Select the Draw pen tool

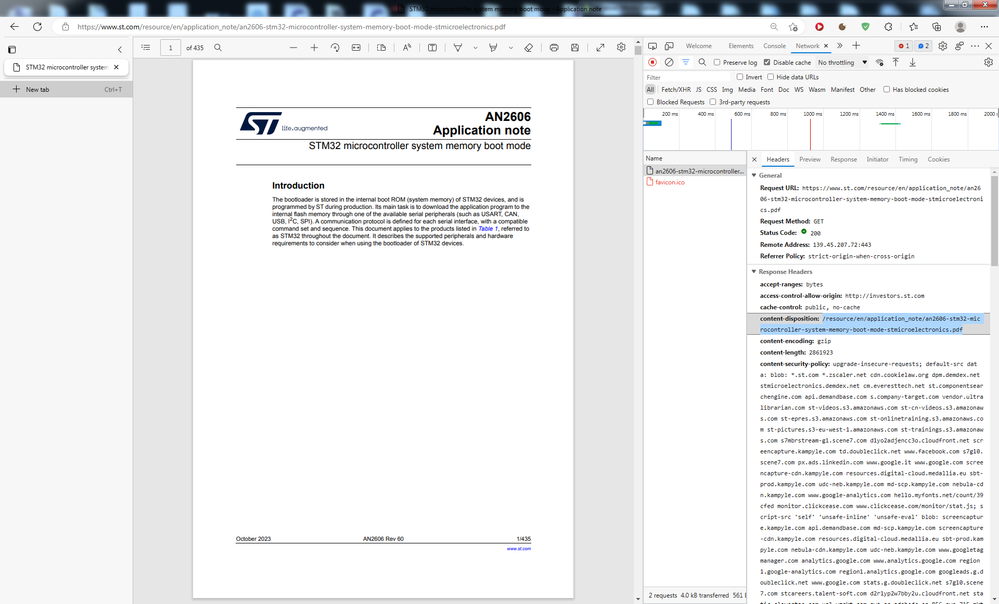click(x=457, y=47)
